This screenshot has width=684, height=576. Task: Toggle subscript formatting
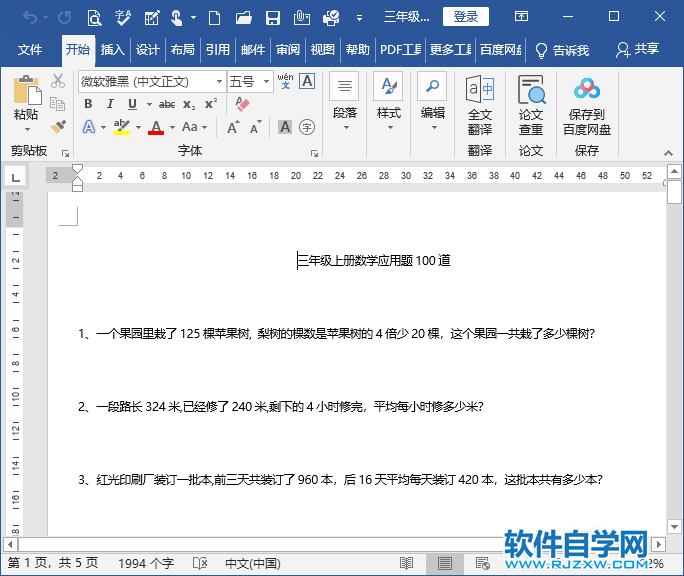pyautogui.click(x=188, y=104)
